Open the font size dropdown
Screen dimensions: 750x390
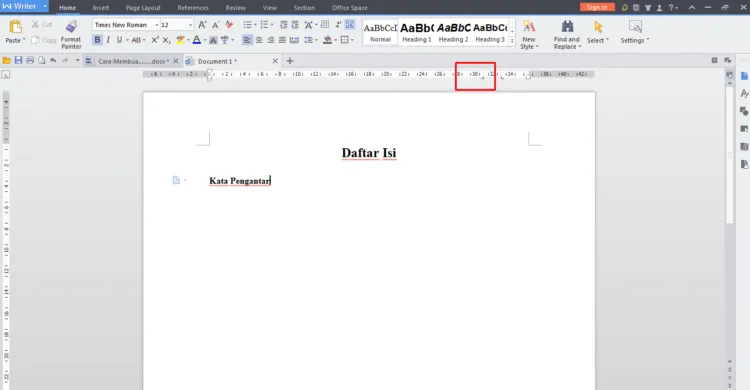[x=190, y=25]
